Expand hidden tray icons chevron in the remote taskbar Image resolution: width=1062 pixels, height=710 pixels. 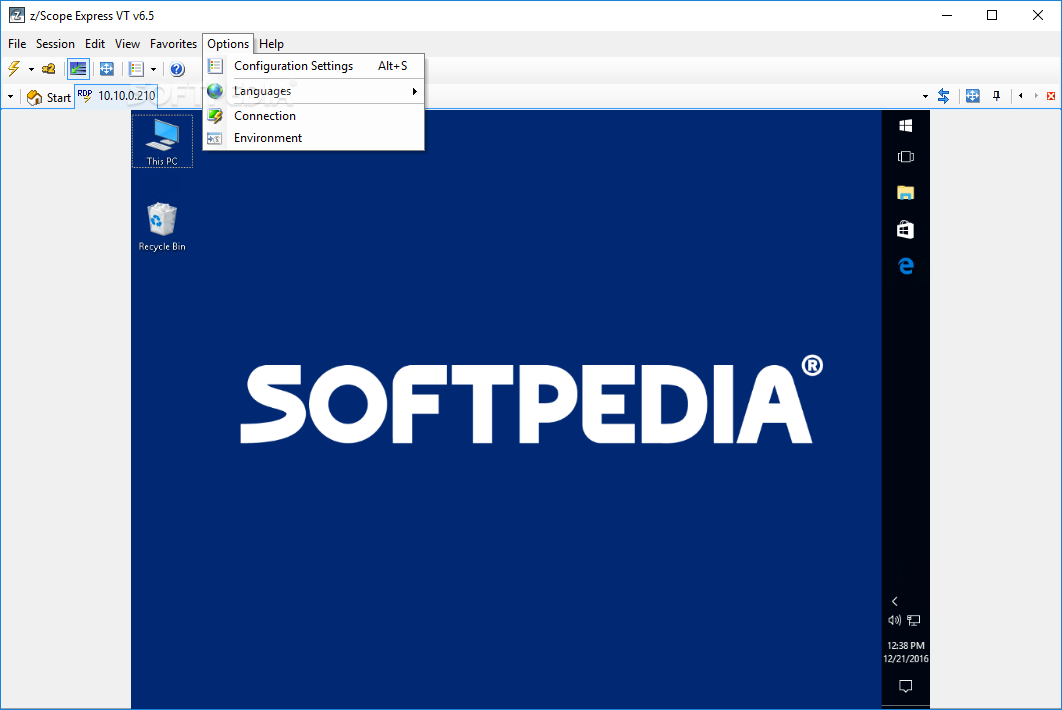click(x=895, y=601)
